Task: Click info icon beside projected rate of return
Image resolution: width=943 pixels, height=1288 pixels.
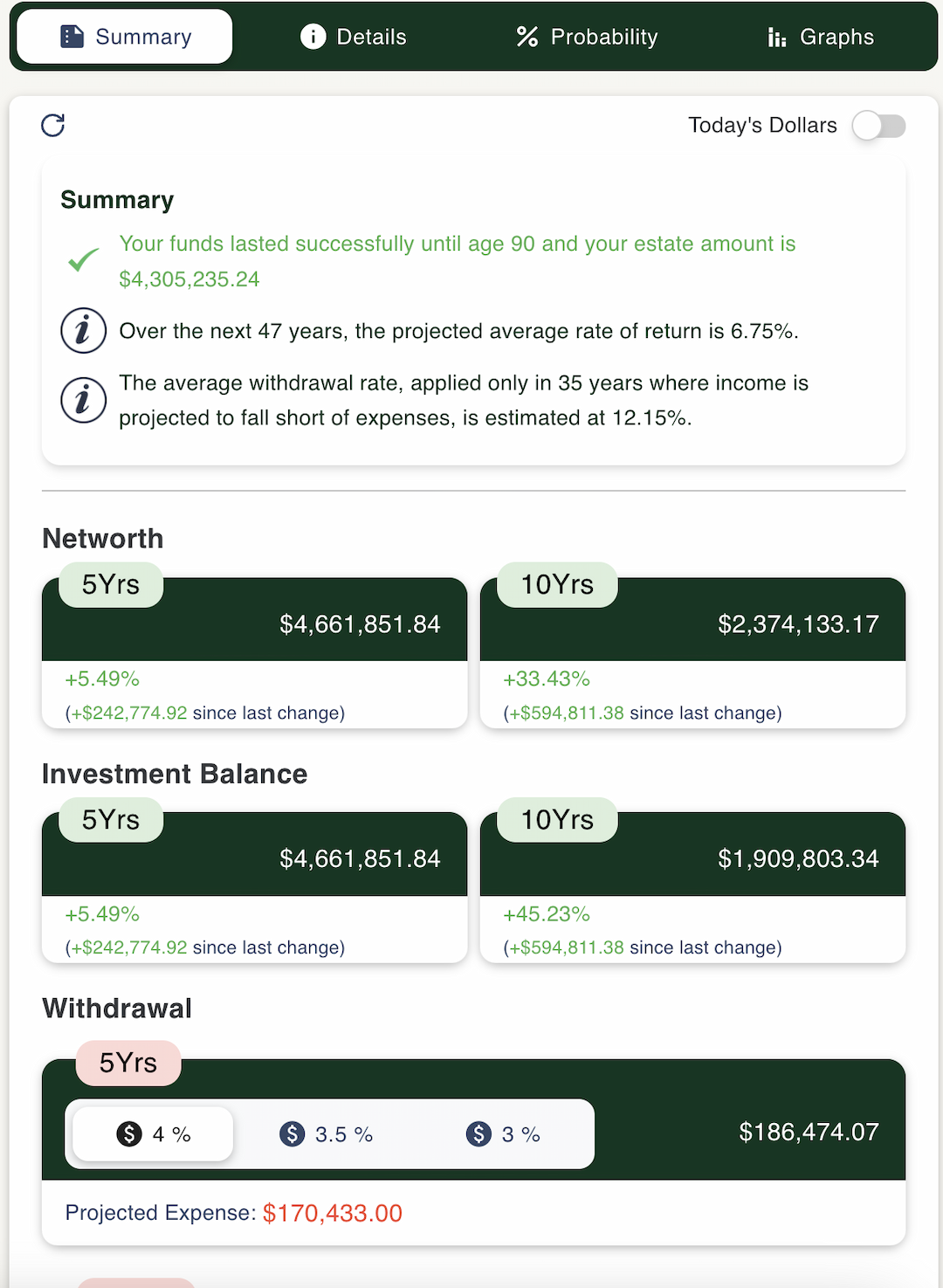Action: (x=83, y=331)
